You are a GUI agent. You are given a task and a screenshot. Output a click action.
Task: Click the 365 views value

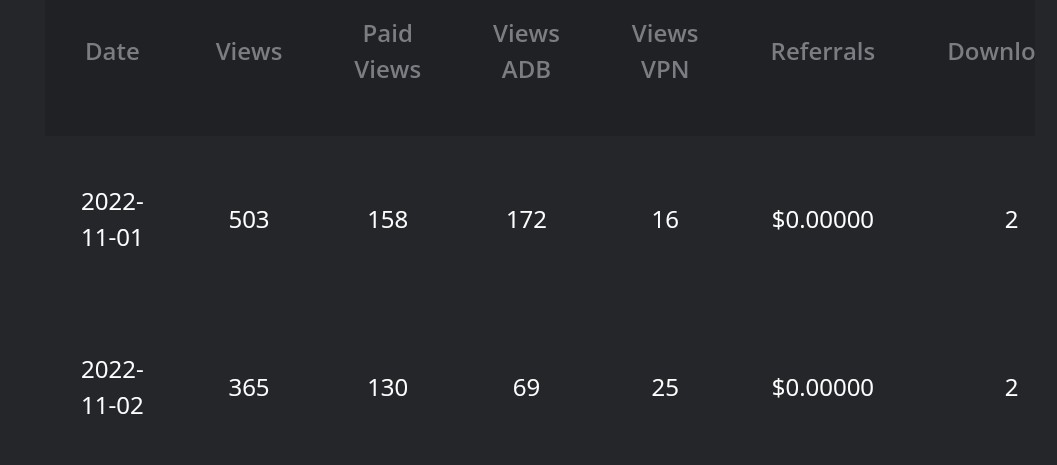click(x=249, y=388)
